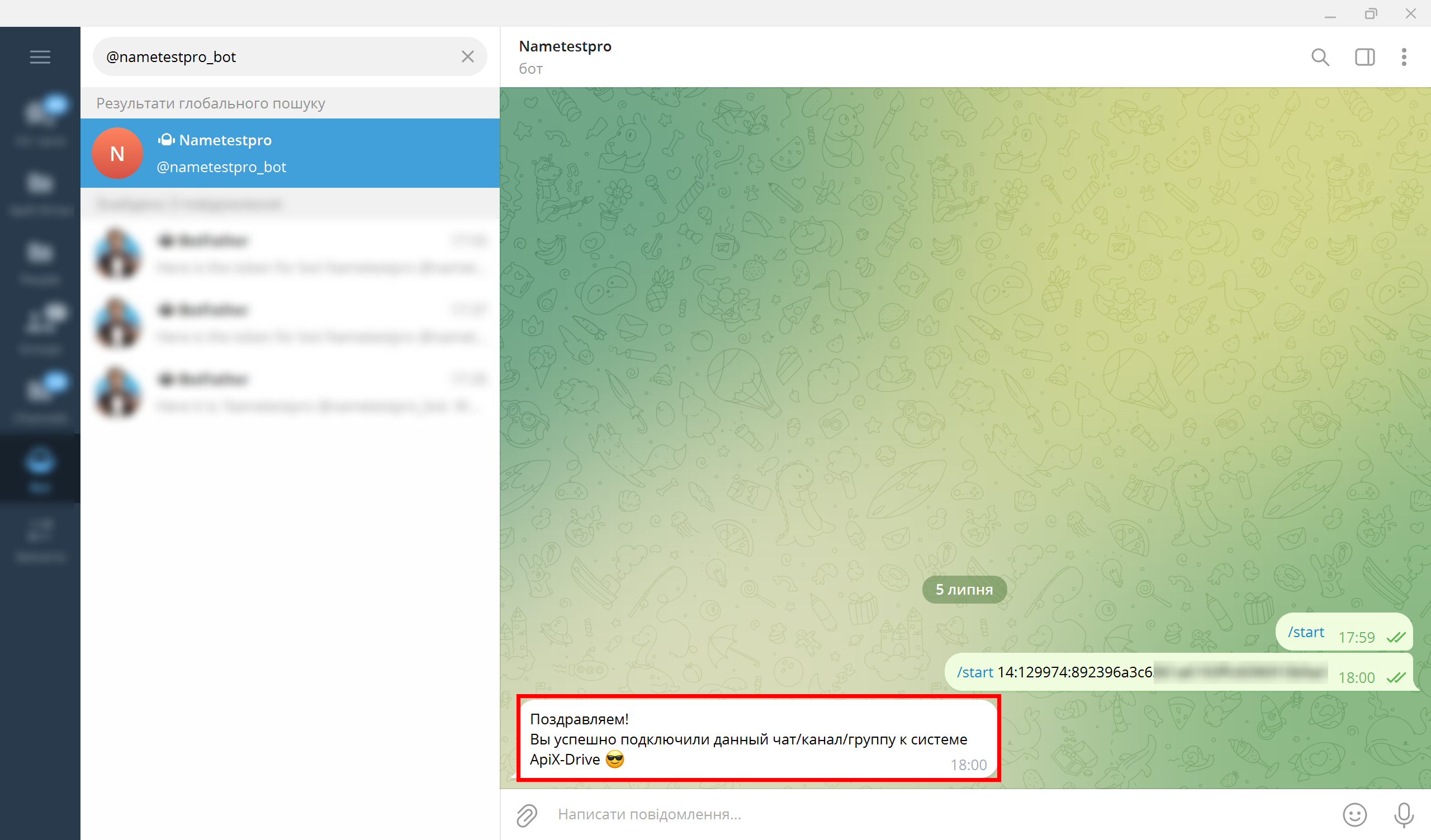1431x840 pixels.
Task: Open bottom settings folder in sidebar
Action: tap(40, 538)
